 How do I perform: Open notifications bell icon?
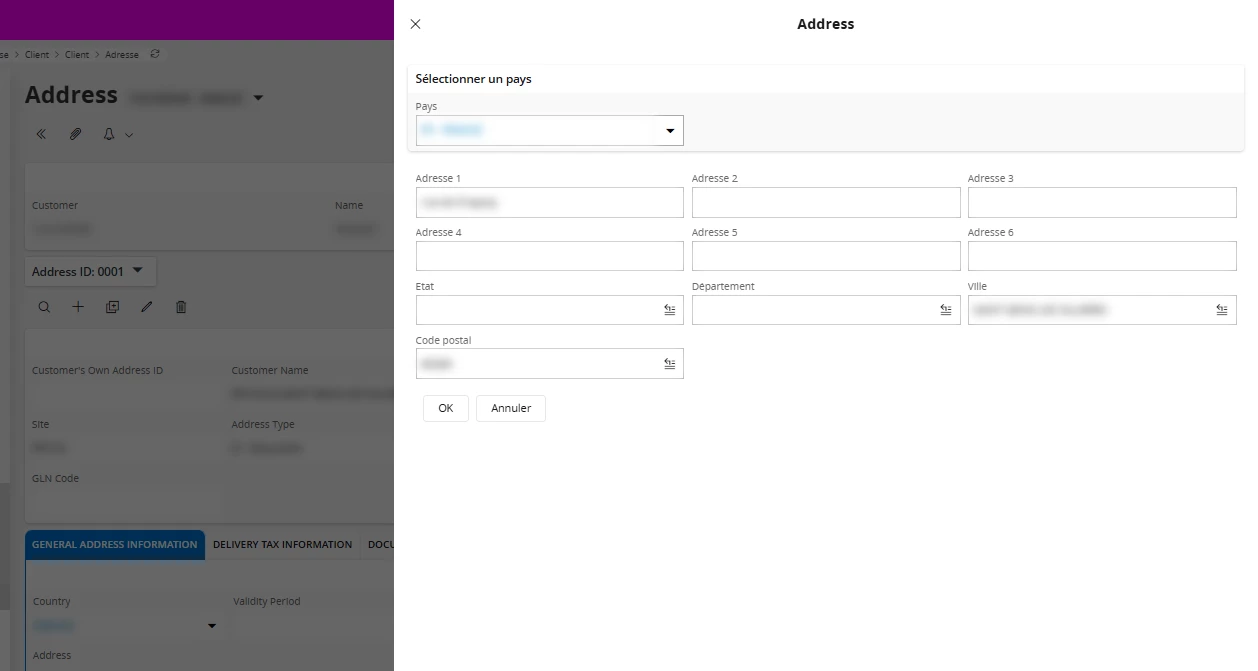click(x=109, y=134)
